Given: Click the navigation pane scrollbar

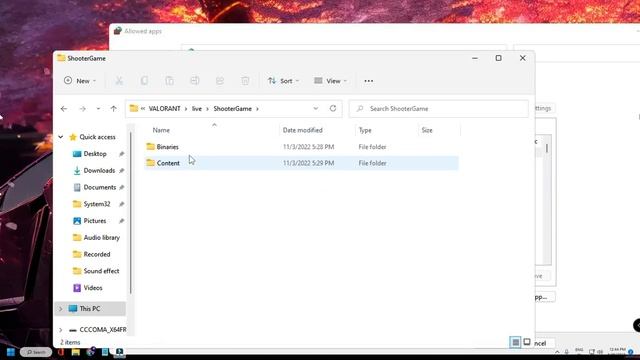Looking at the screenshot, I should 131,212.
